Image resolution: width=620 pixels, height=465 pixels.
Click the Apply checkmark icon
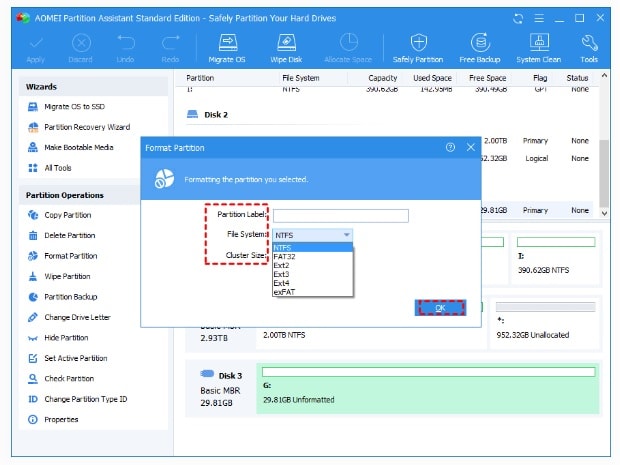(36, 42)
